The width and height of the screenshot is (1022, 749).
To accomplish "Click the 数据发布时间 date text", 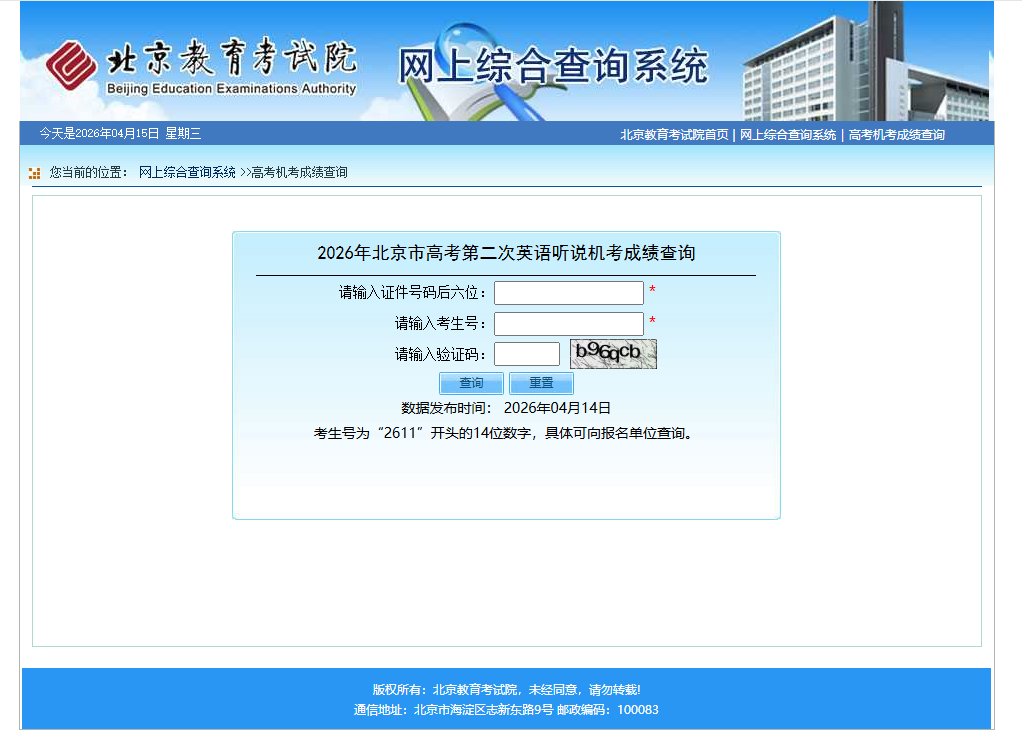I will pos(557,408).
